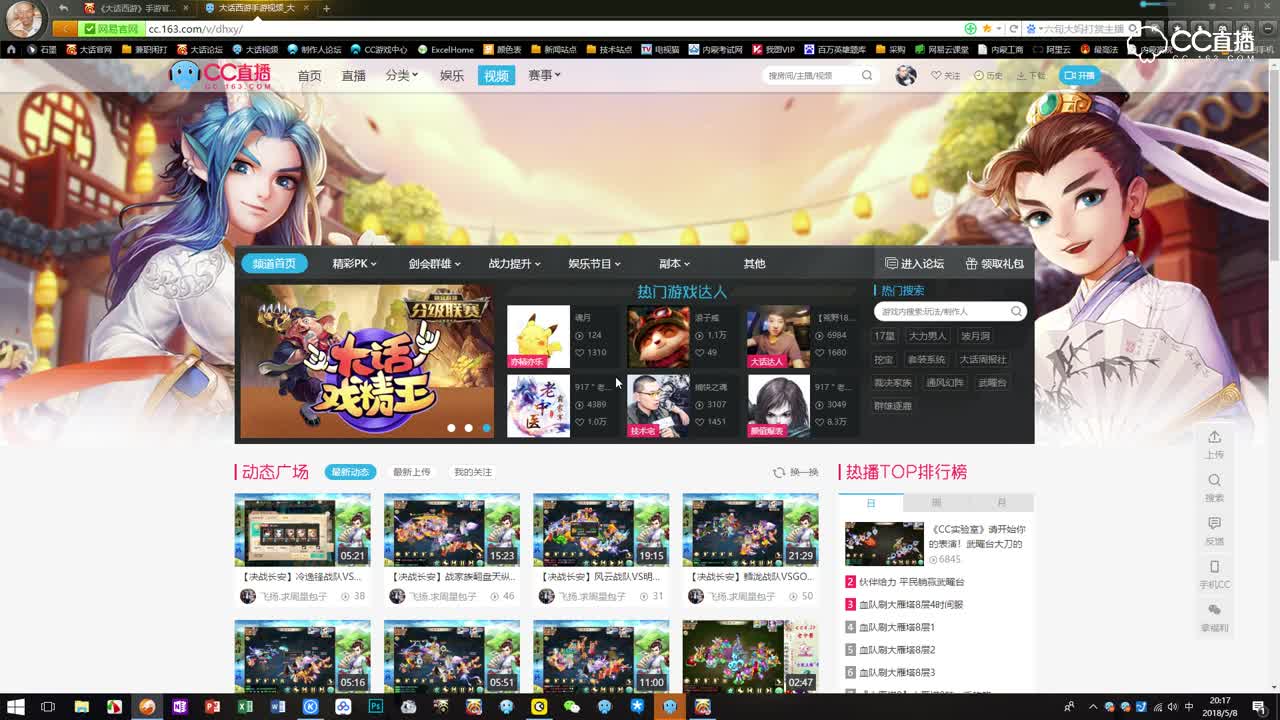Viewport: 1280px width, 720px height.
Task: Open 历史 viewing history in the header
Action: pos(988,75)
